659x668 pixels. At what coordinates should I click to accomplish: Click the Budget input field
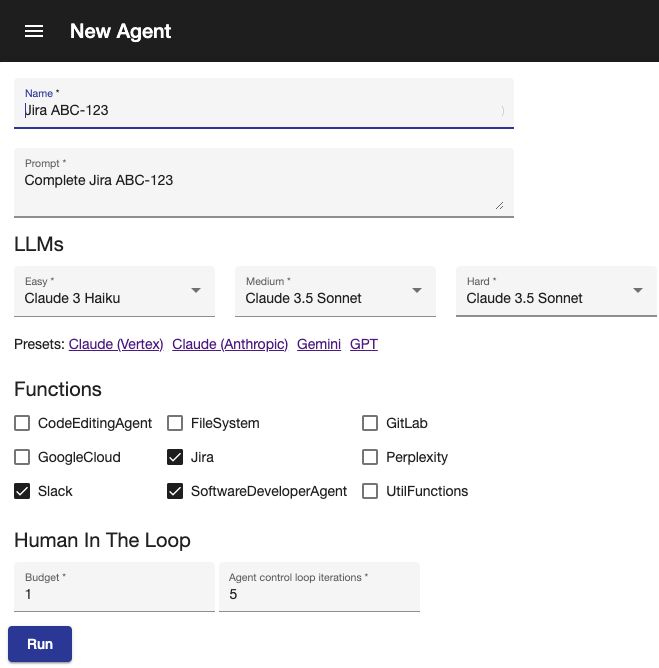pyautogui.click(x=114, y=587)
